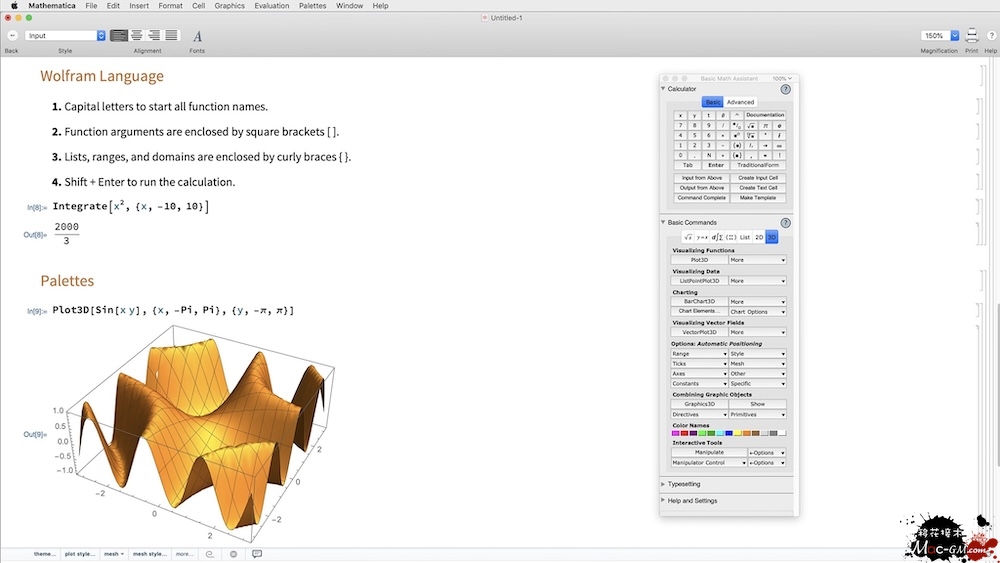Screen dimensions: 1000x563
Task: Click the square root icon in Basic Commands
Action: 688,237
